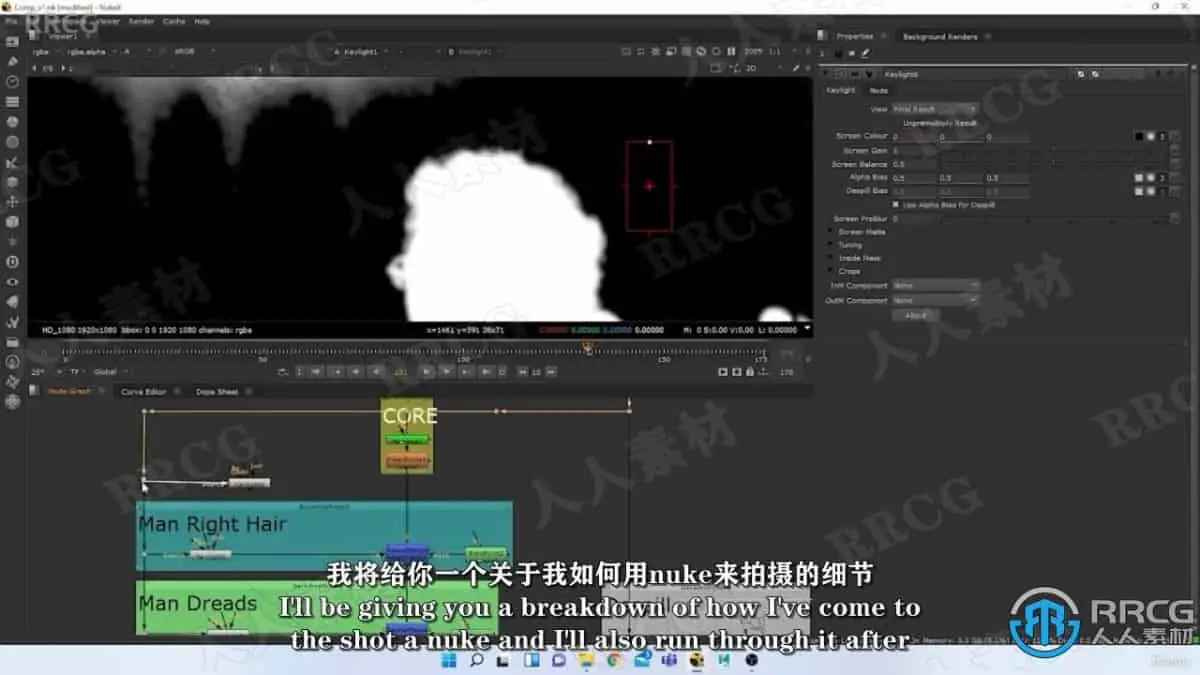This screenshot has height=675, width=1200.
Task: Play backward in the viewer timeline
Action: tap(375, 371)
